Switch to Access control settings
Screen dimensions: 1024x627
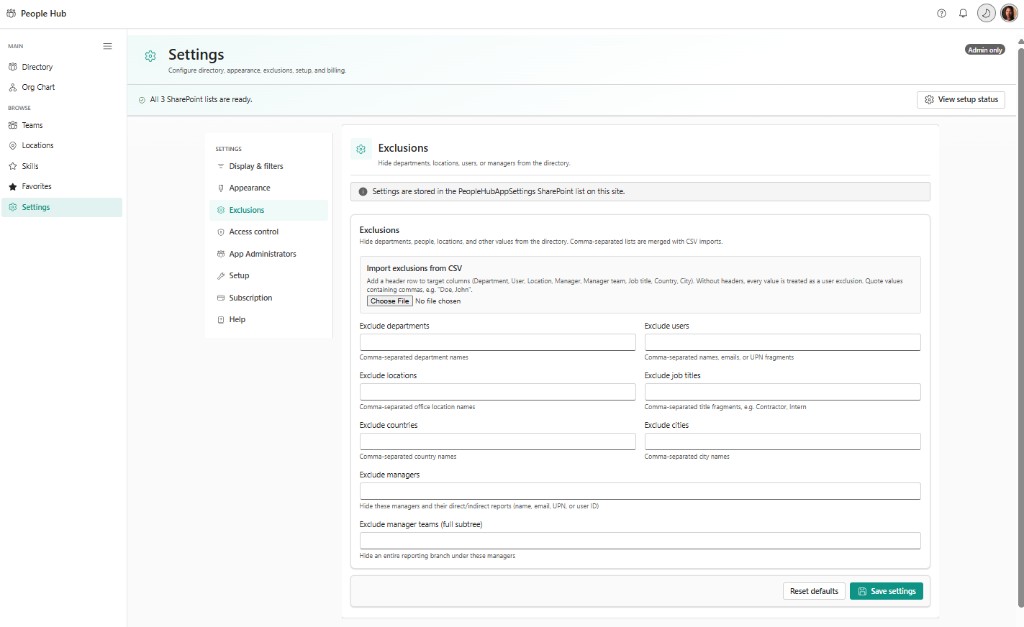[x=268, y=232]
